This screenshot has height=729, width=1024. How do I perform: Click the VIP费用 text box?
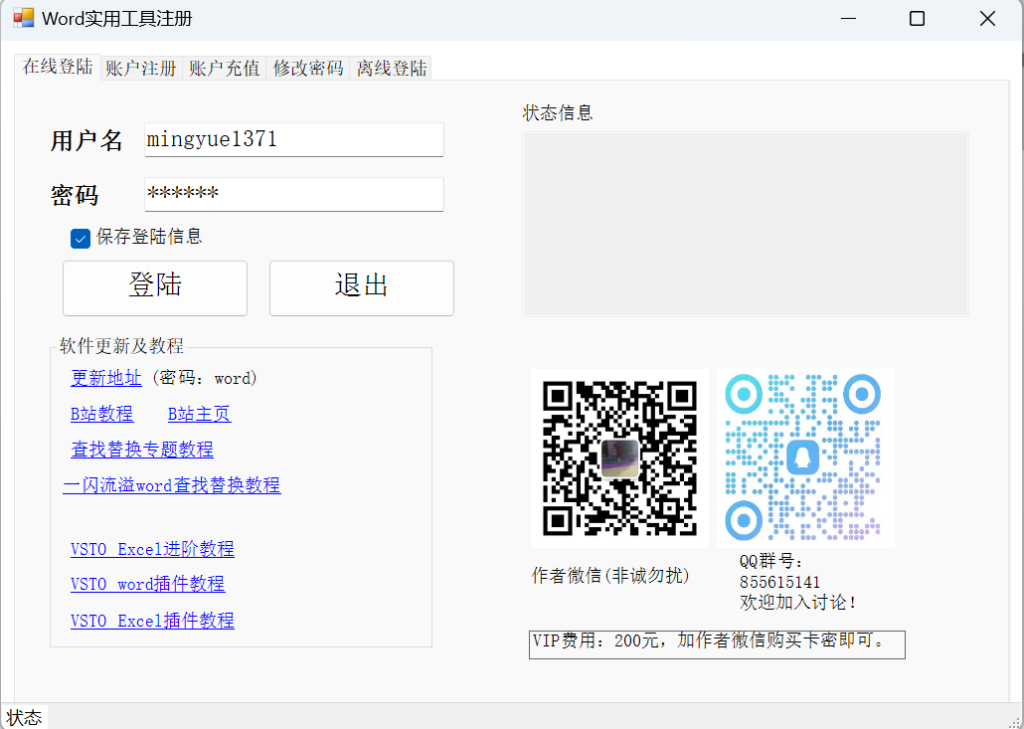click(x=717, y=645)
